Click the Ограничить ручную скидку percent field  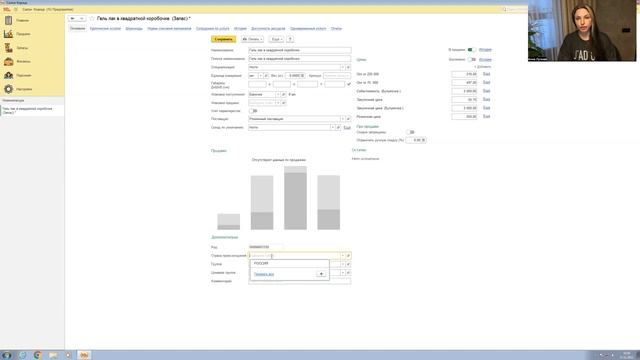pos(416,140)
